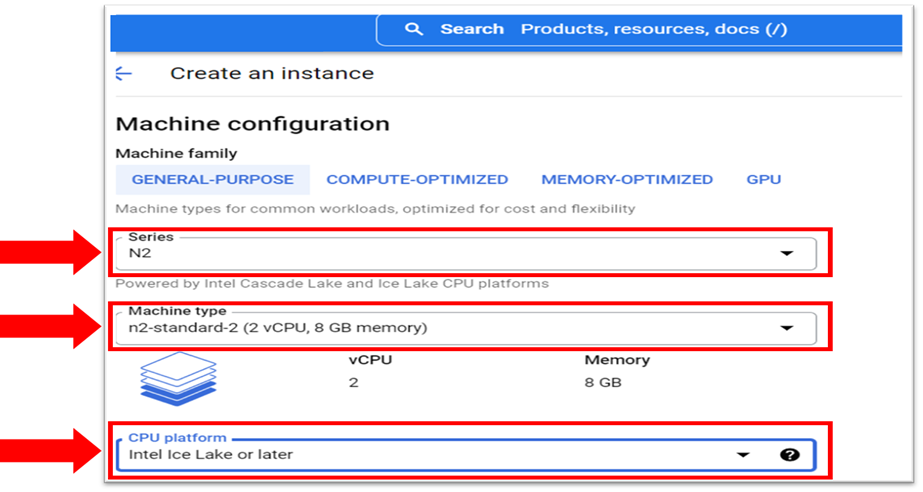Screen dimensions: 923x492
Task: Click the search box for products and docs
Action: point(653,29)
